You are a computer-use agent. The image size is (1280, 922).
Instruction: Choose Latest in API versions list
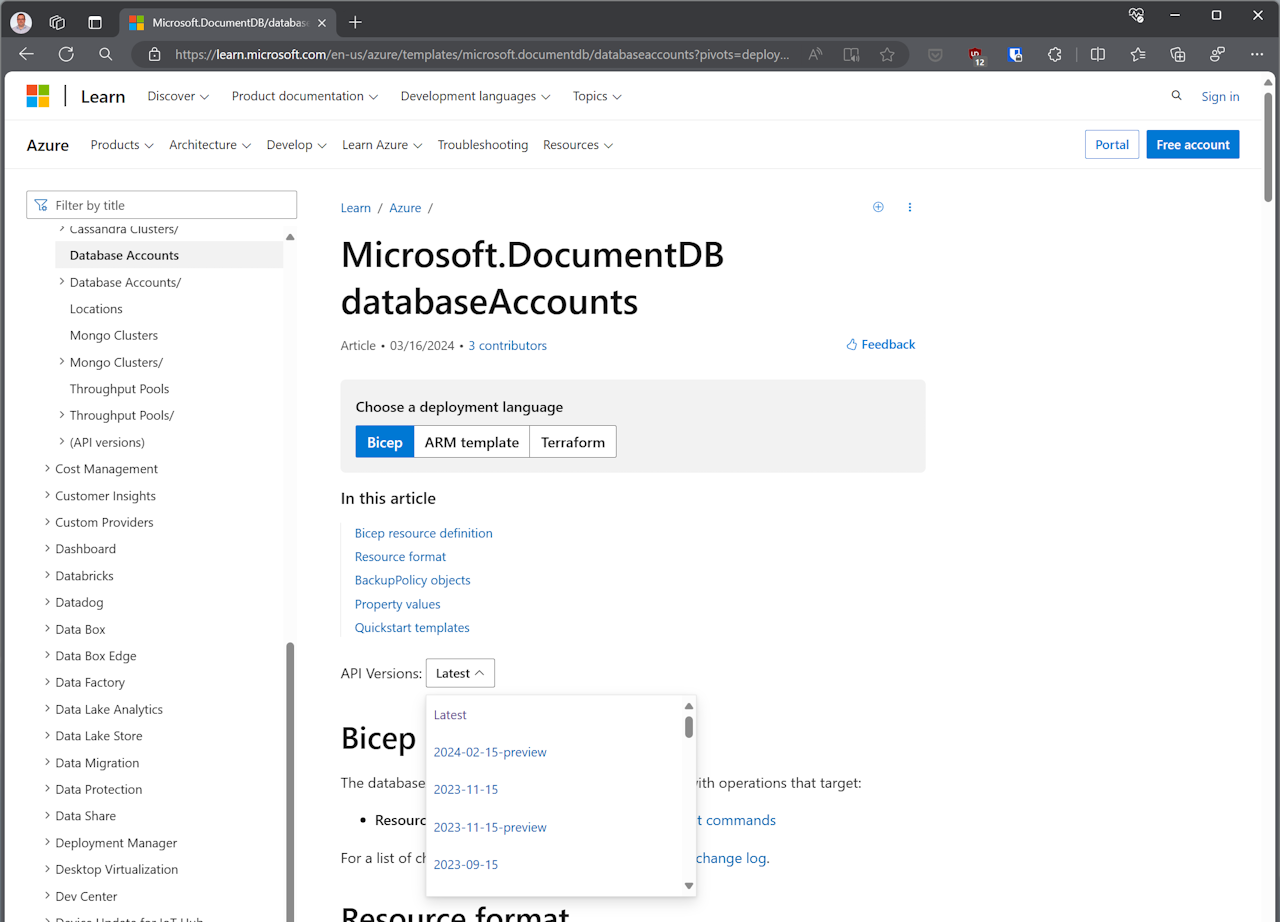point(450,715)
